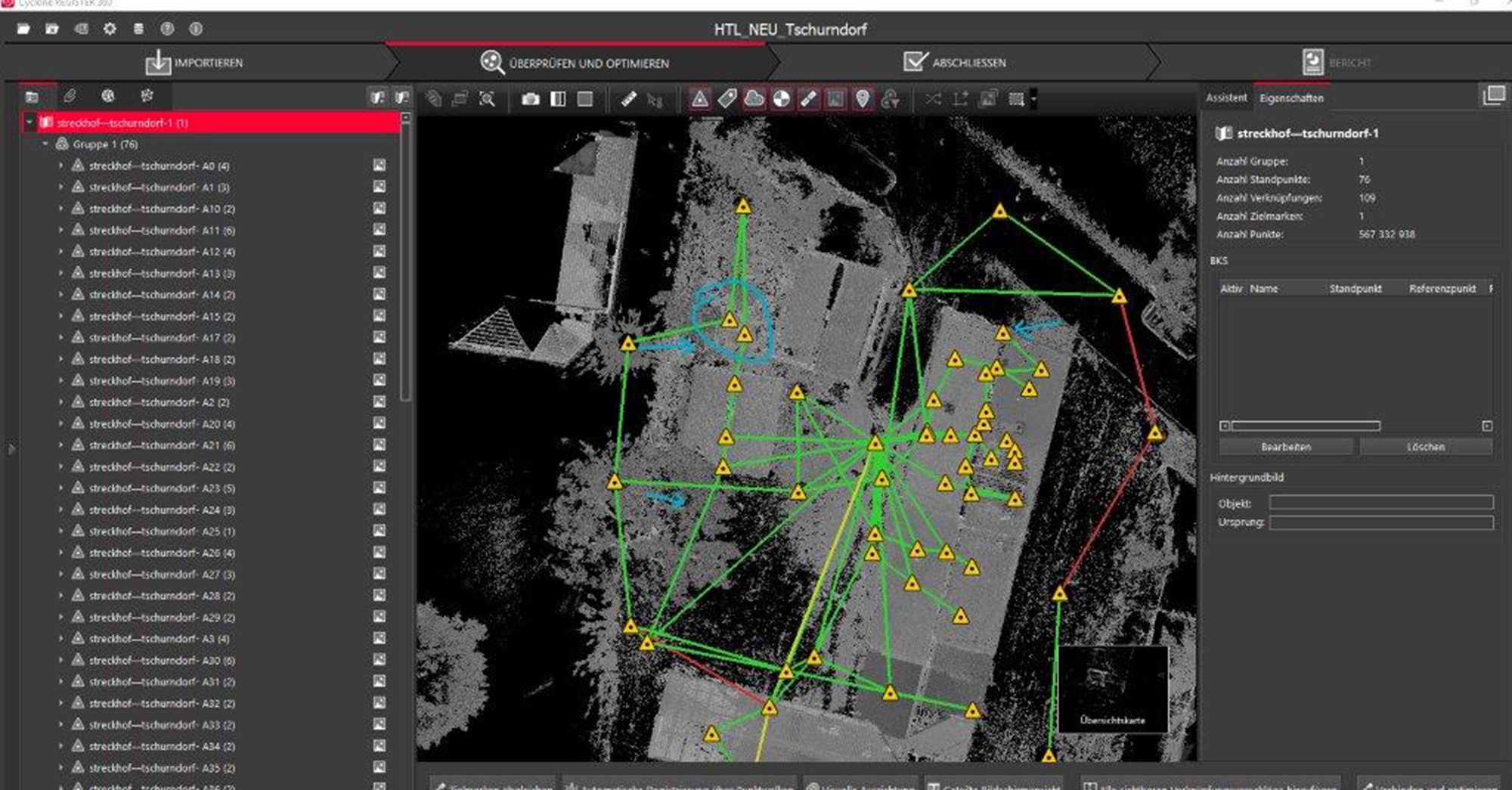Screen dimensions: 1512x790
Task: Select the measure ruler tool
Action: coord(628,99)
